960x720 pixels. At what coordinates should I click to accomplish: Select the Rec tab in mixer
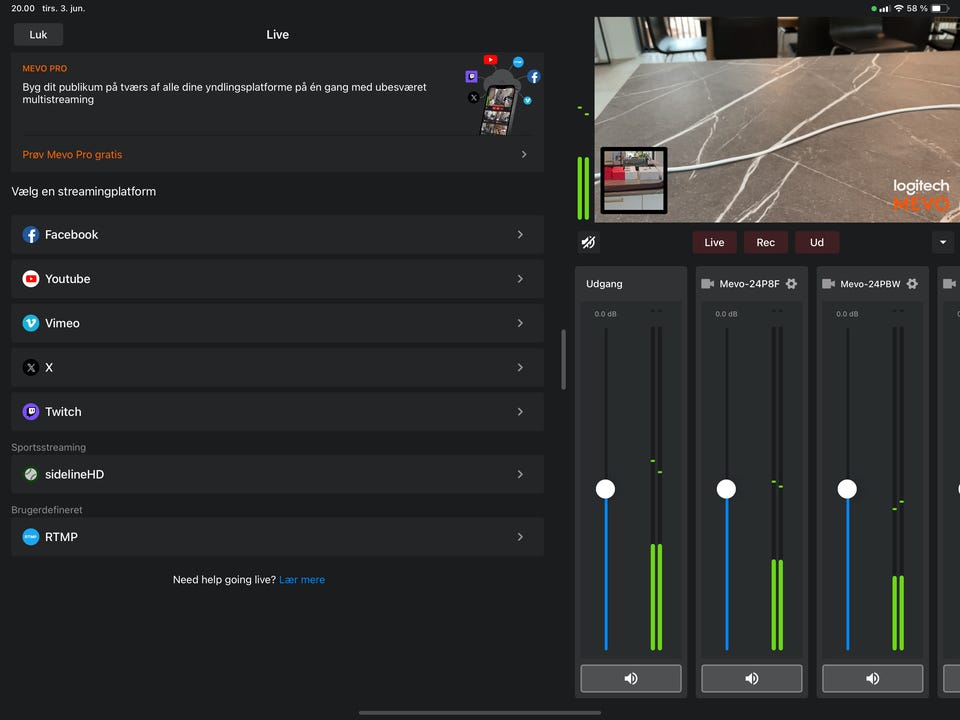tap(765, 242)
